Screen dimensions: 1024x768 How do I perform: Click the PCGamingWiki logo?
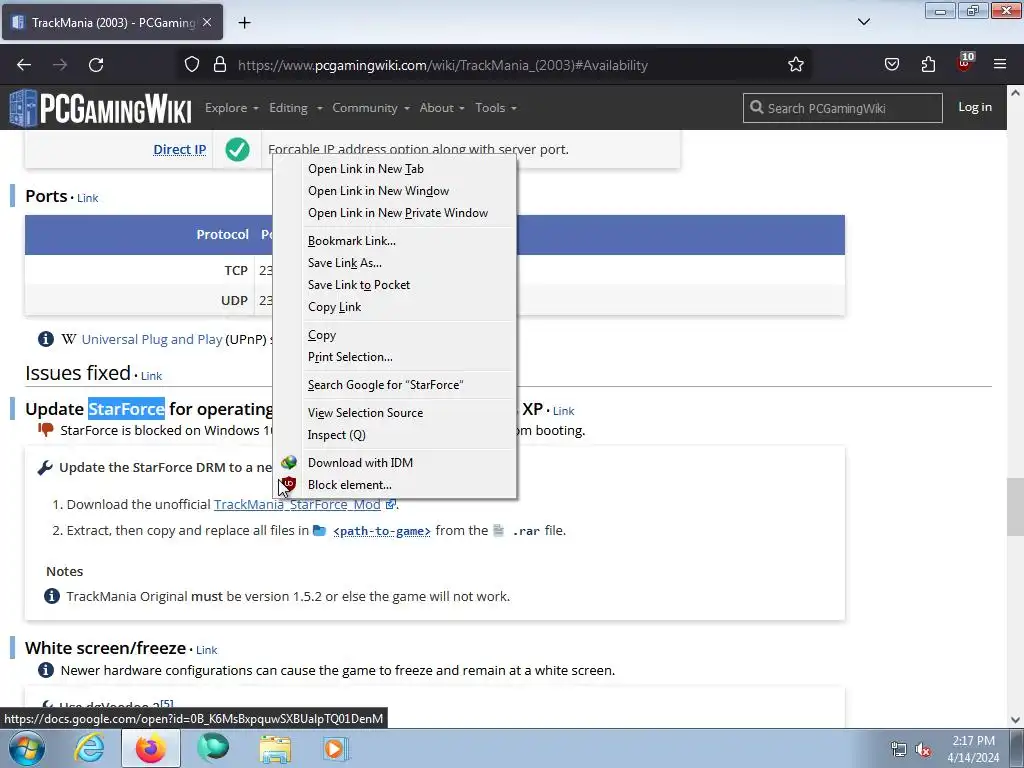tap(101, 108)
